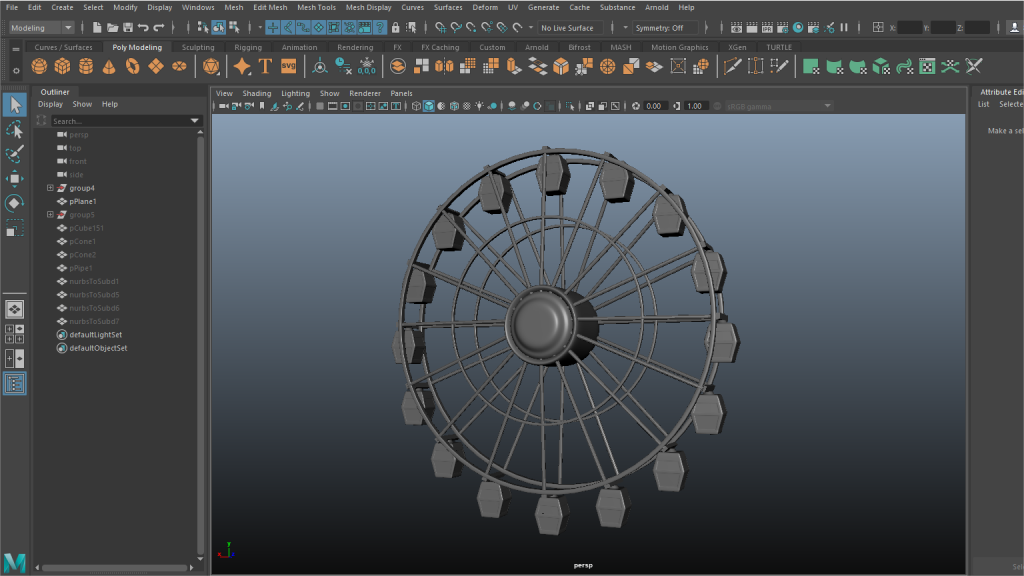Open the Mesh Tools menu
The height and width of the screenshot is (576, 1024).
pyautogui.click(x=316, y=7)
